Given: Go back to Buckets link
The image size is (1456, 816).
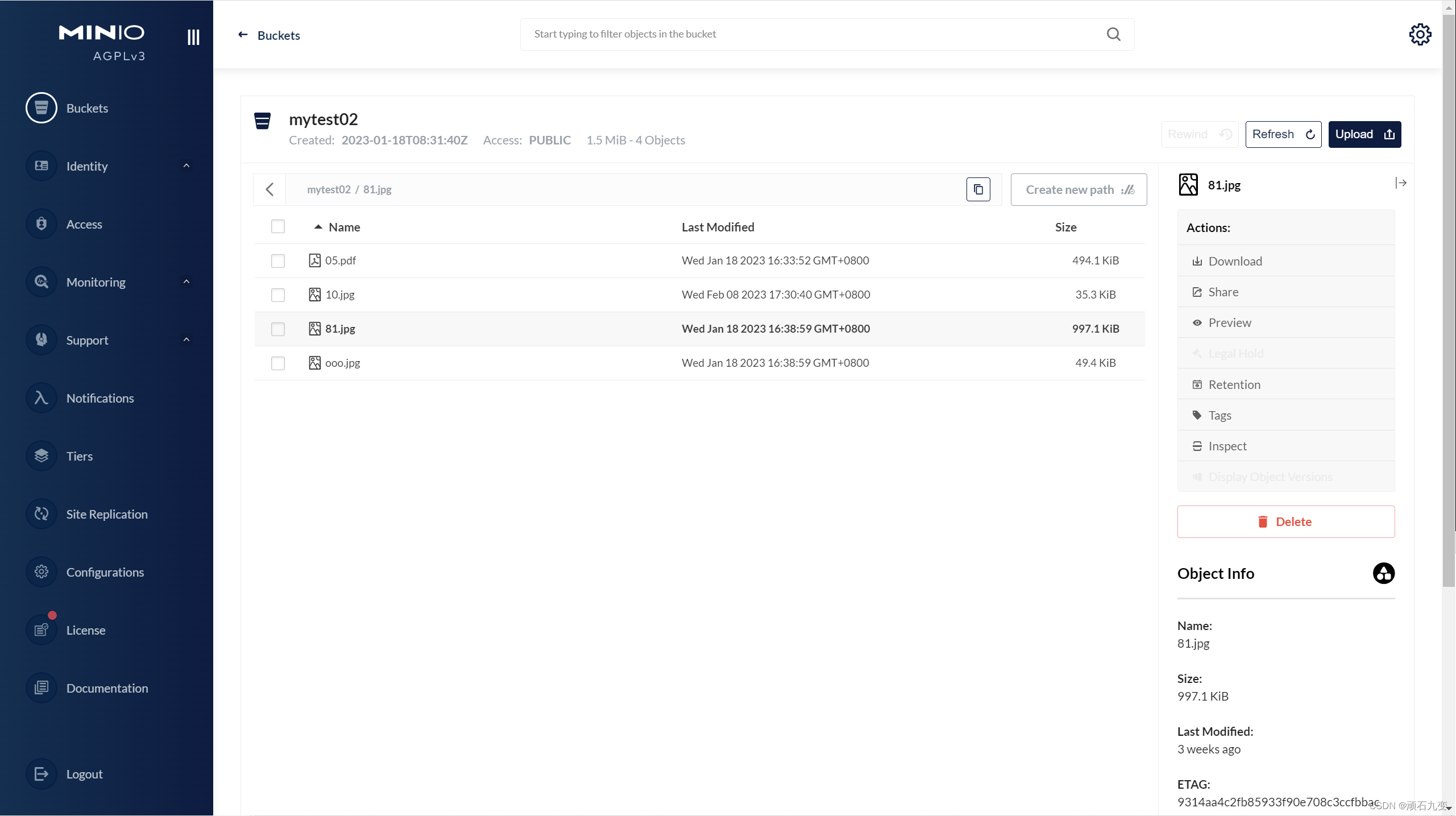Looking at the screenshot, I should click(269, 35).
